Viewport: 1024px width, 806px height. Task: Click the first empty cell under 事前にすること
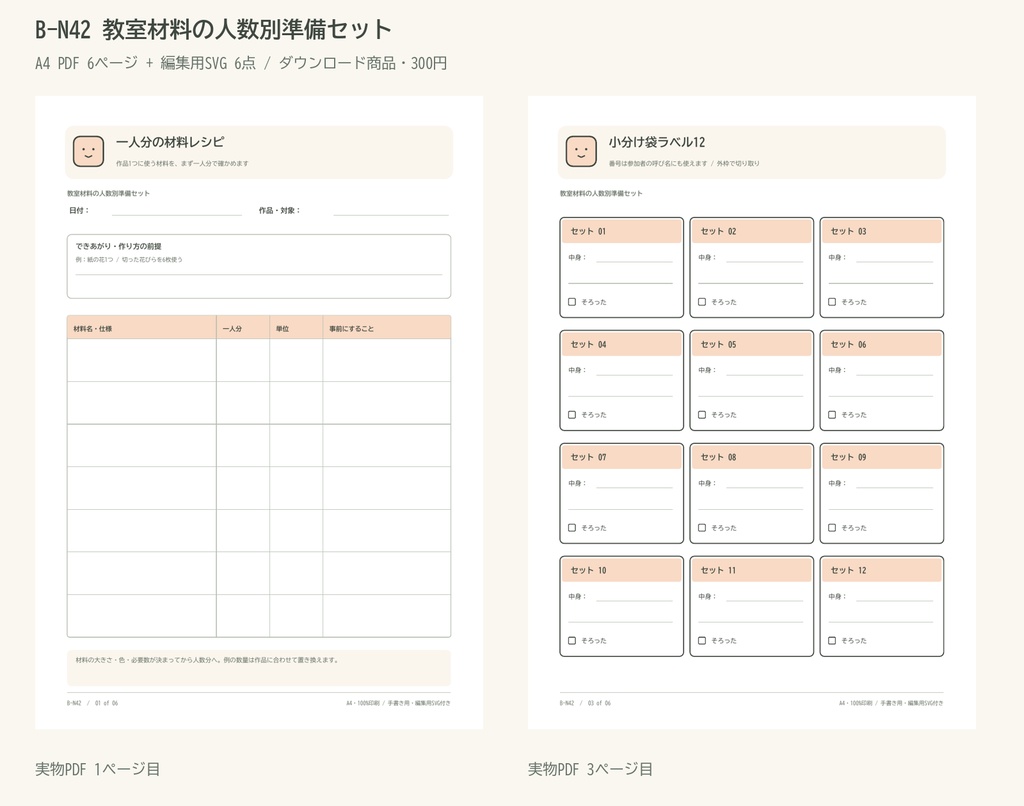[387, 360]
